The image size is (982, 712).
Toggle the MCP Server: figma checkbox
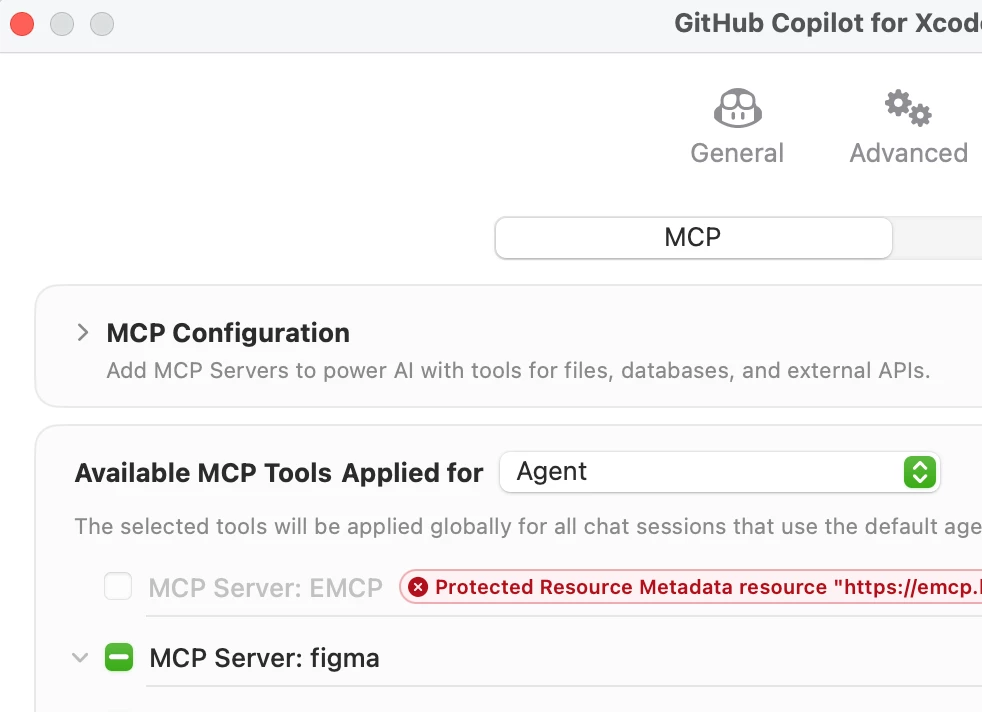[119, 658]
